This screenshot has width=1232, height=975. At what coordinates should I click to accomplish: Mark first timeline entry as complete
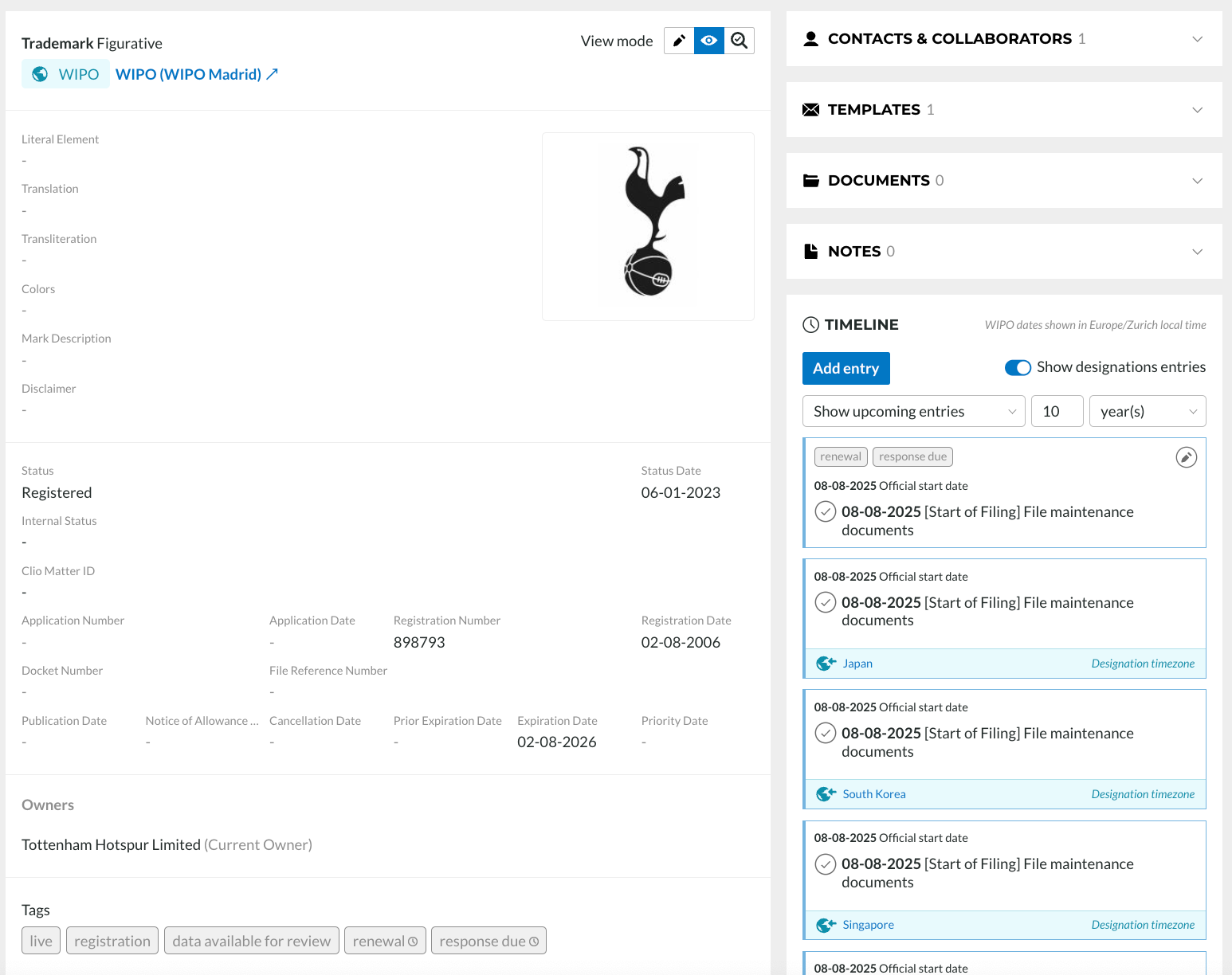pyautogui.click(x=826, y=512)
